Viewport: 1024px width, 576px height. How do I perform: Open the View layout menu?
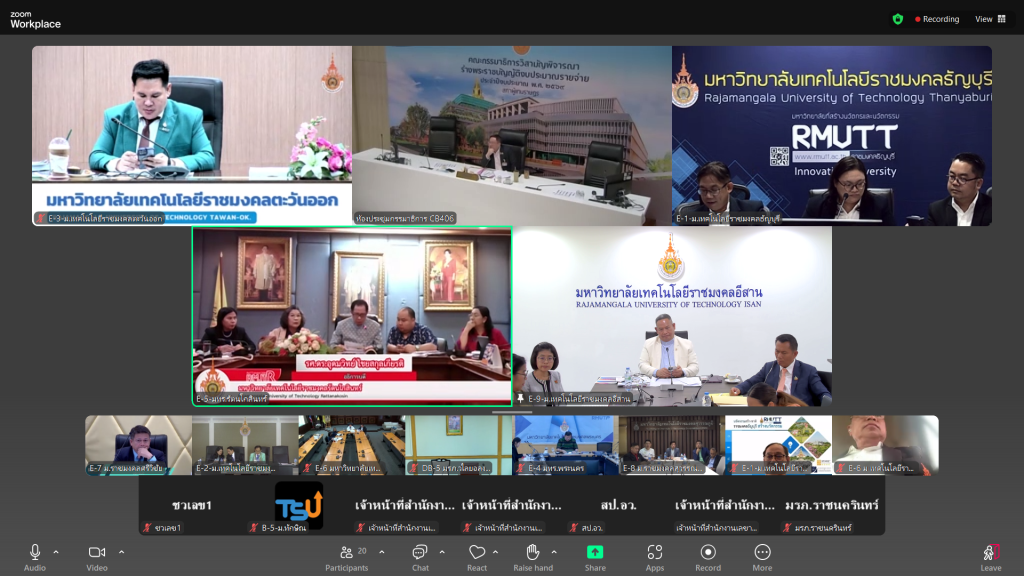990,19
